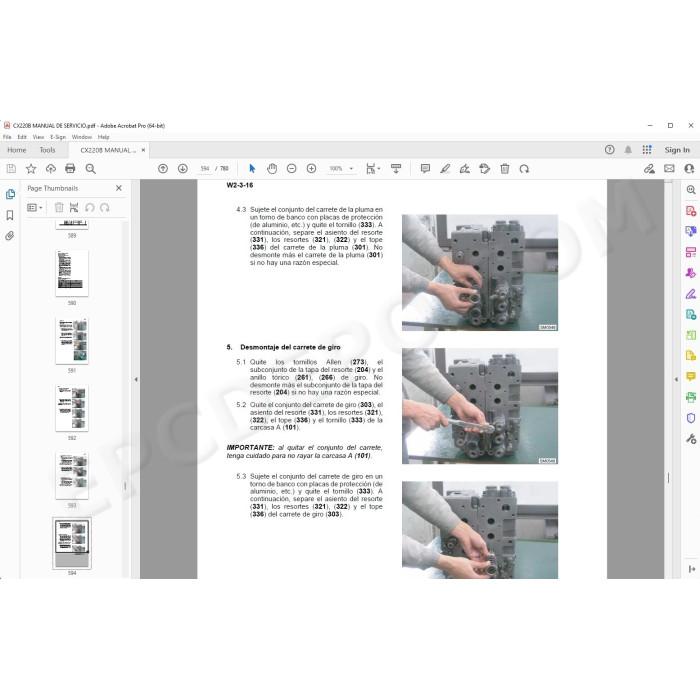Open the E-Sign menu
This screenshot has width=700, height=700.
point(58,137)
